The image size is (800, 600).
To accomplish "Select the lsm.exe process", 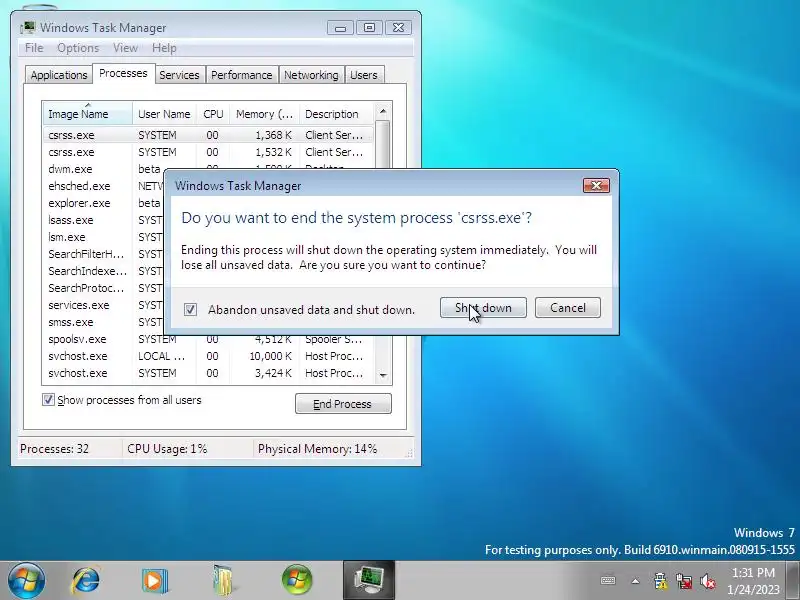I will (104, 237).
